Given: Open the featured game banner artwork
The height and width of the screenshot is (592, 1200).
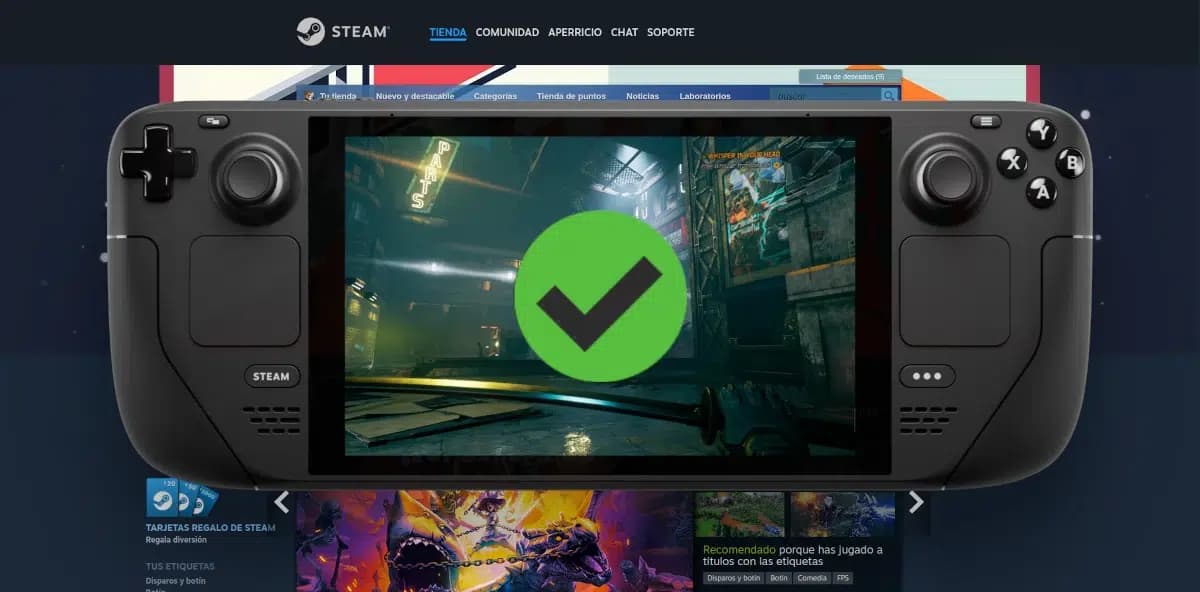Looking at the screenshot, I should tap(494, 541).
